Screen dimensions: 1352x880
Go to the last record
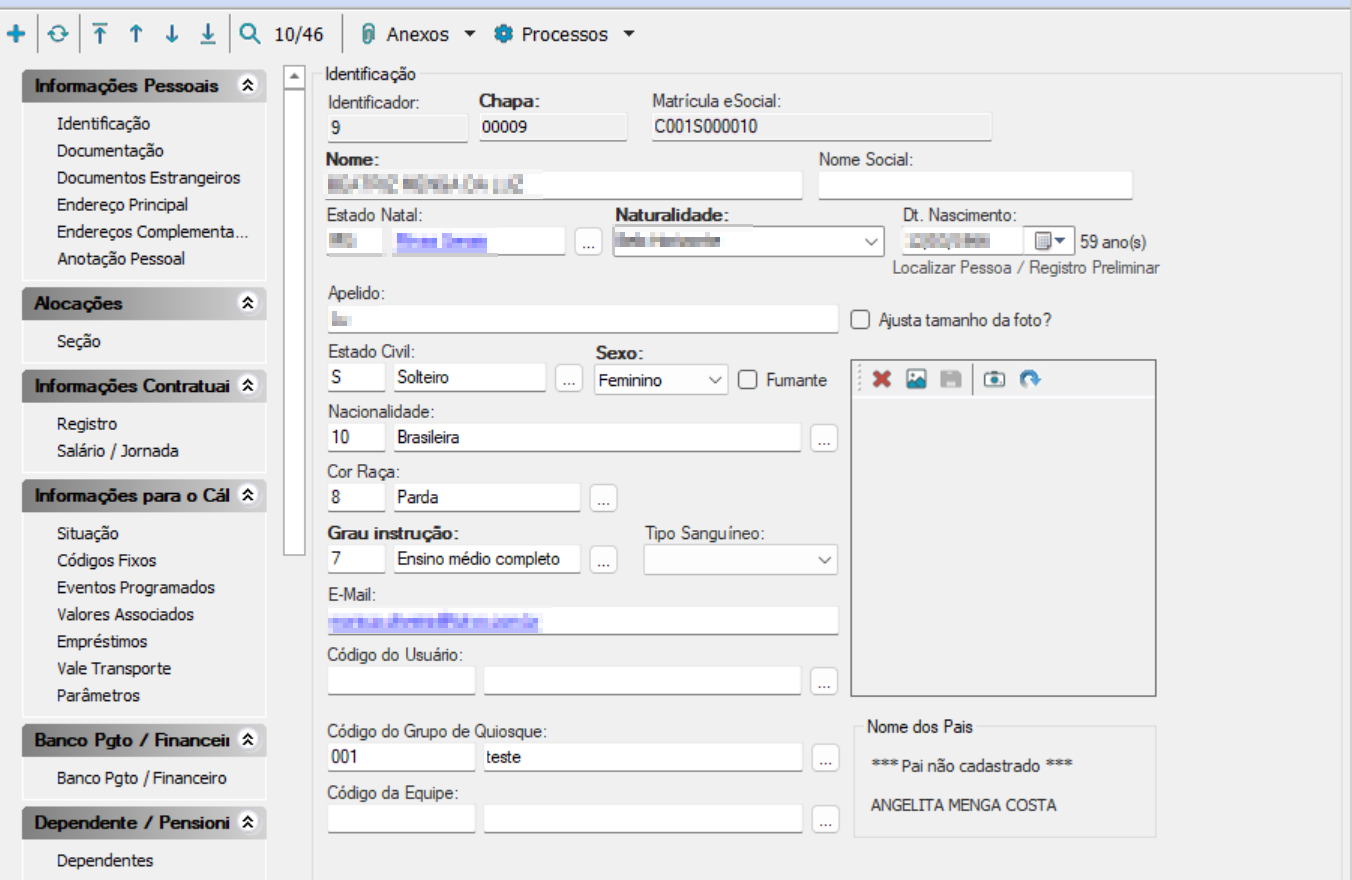(x=207, y=34)
